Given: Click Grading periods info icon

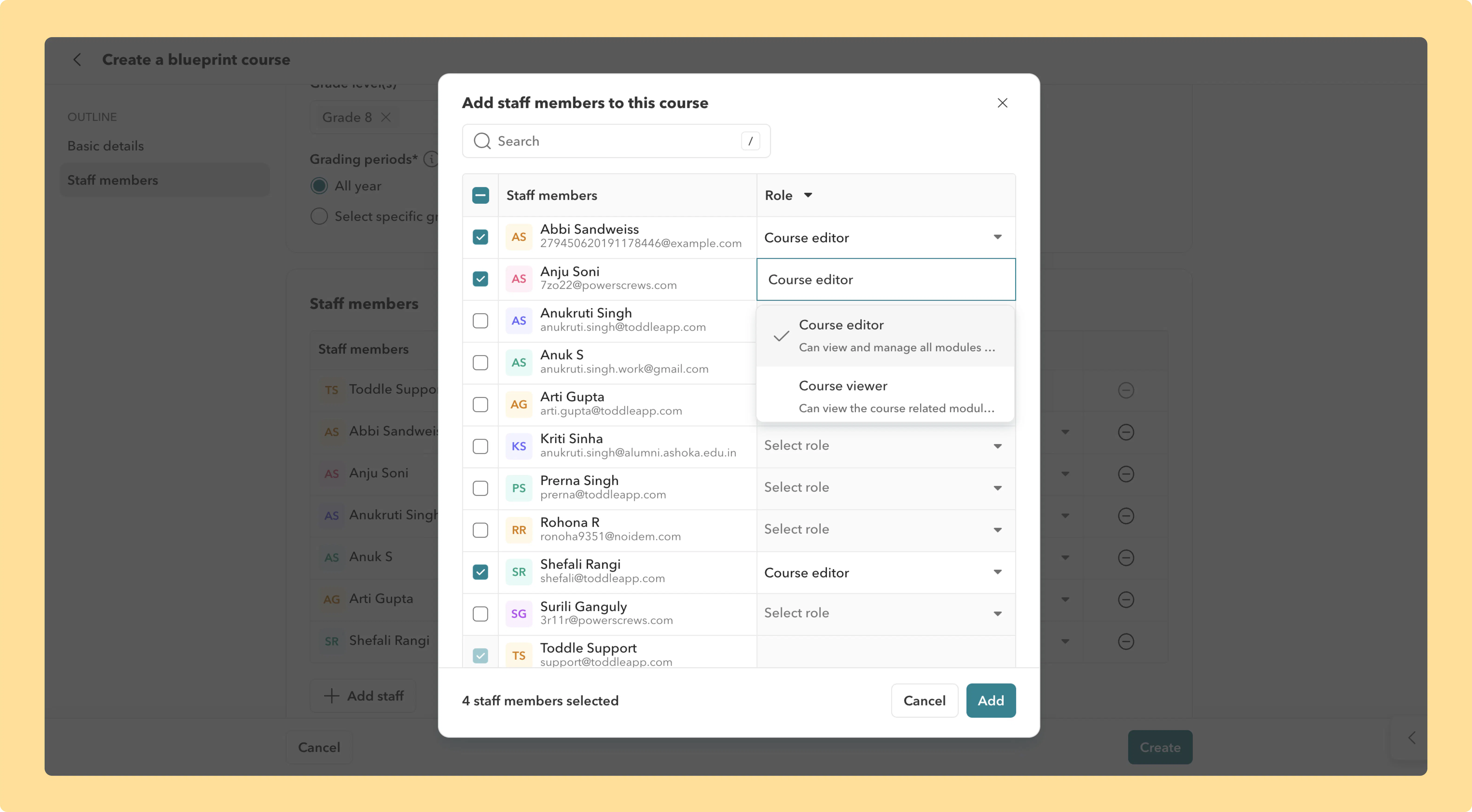Looking at the screenshot, I should point(431,159).
